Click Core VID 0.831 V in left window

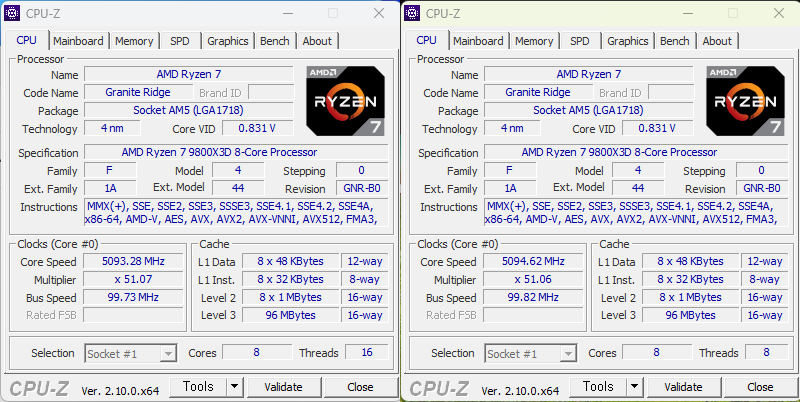pyautogui.click(x=258, y=129)
